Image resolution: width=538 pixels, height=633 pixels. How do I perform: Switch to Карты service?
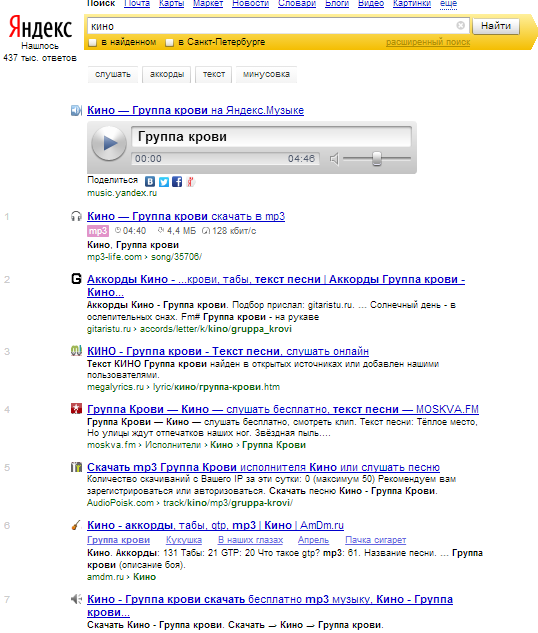(171, 4)
